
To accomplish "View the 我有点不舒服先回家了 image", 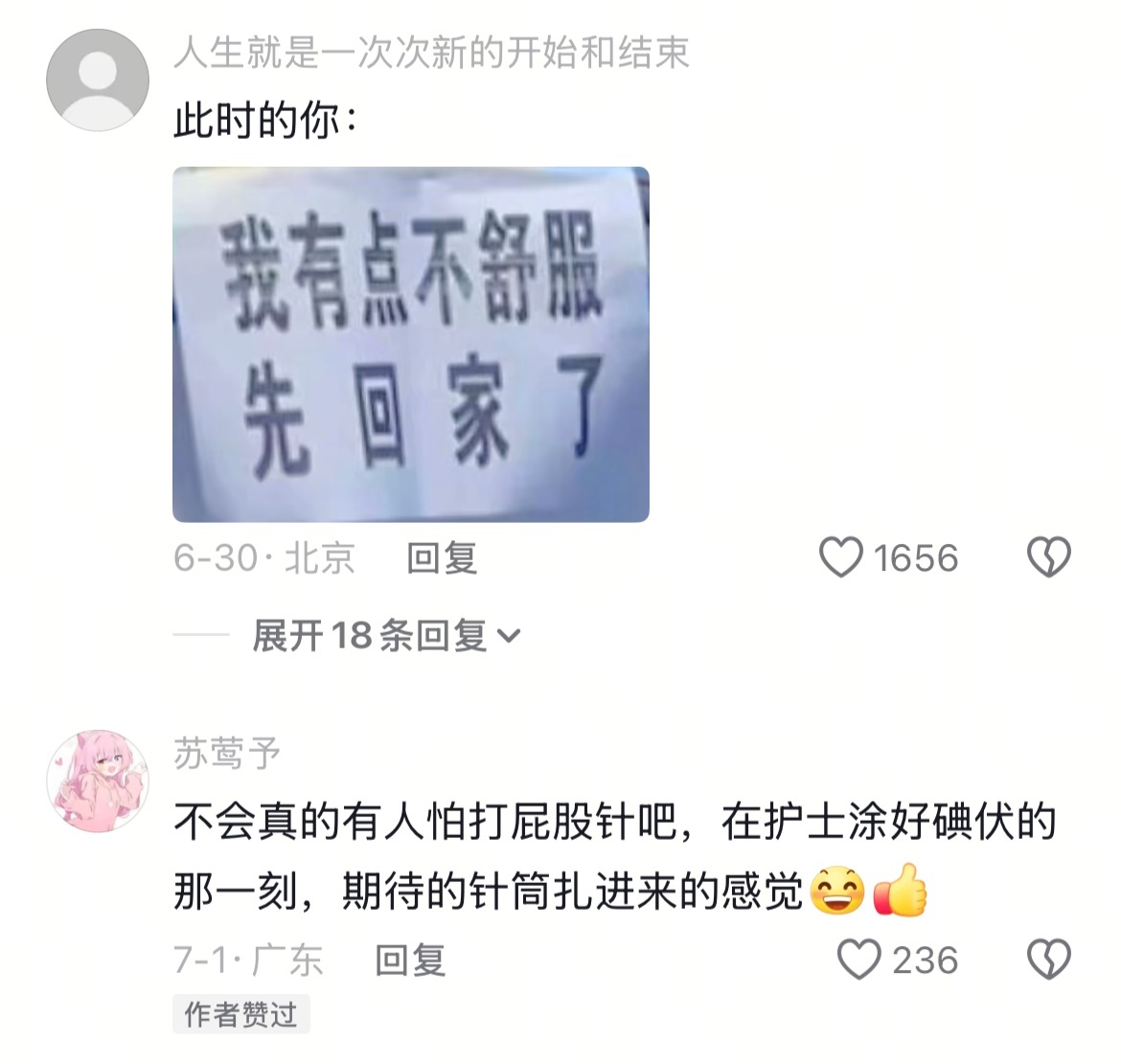I will click(x=411, y=345).
